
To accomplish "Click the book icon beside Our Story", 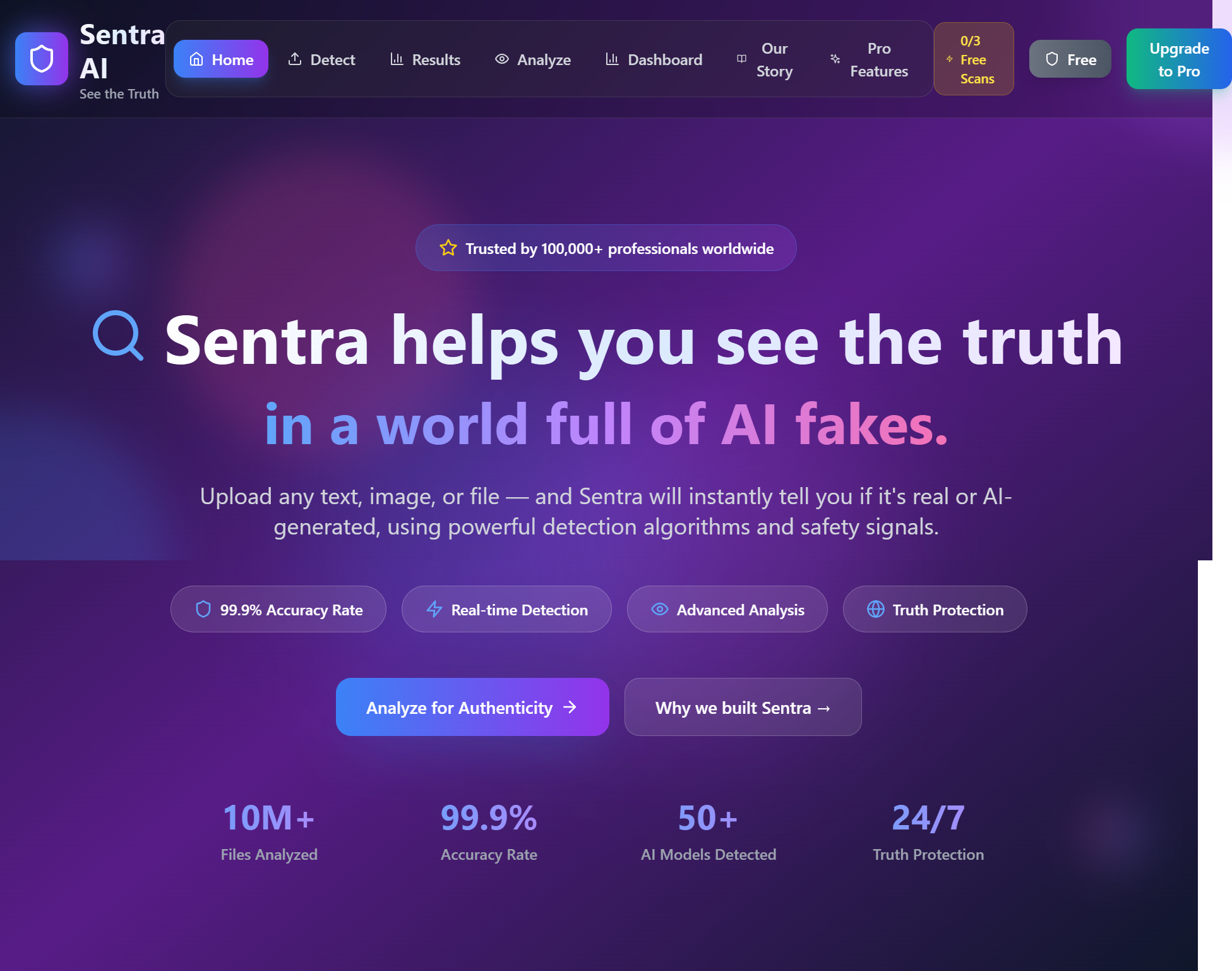I will (741, 59).
